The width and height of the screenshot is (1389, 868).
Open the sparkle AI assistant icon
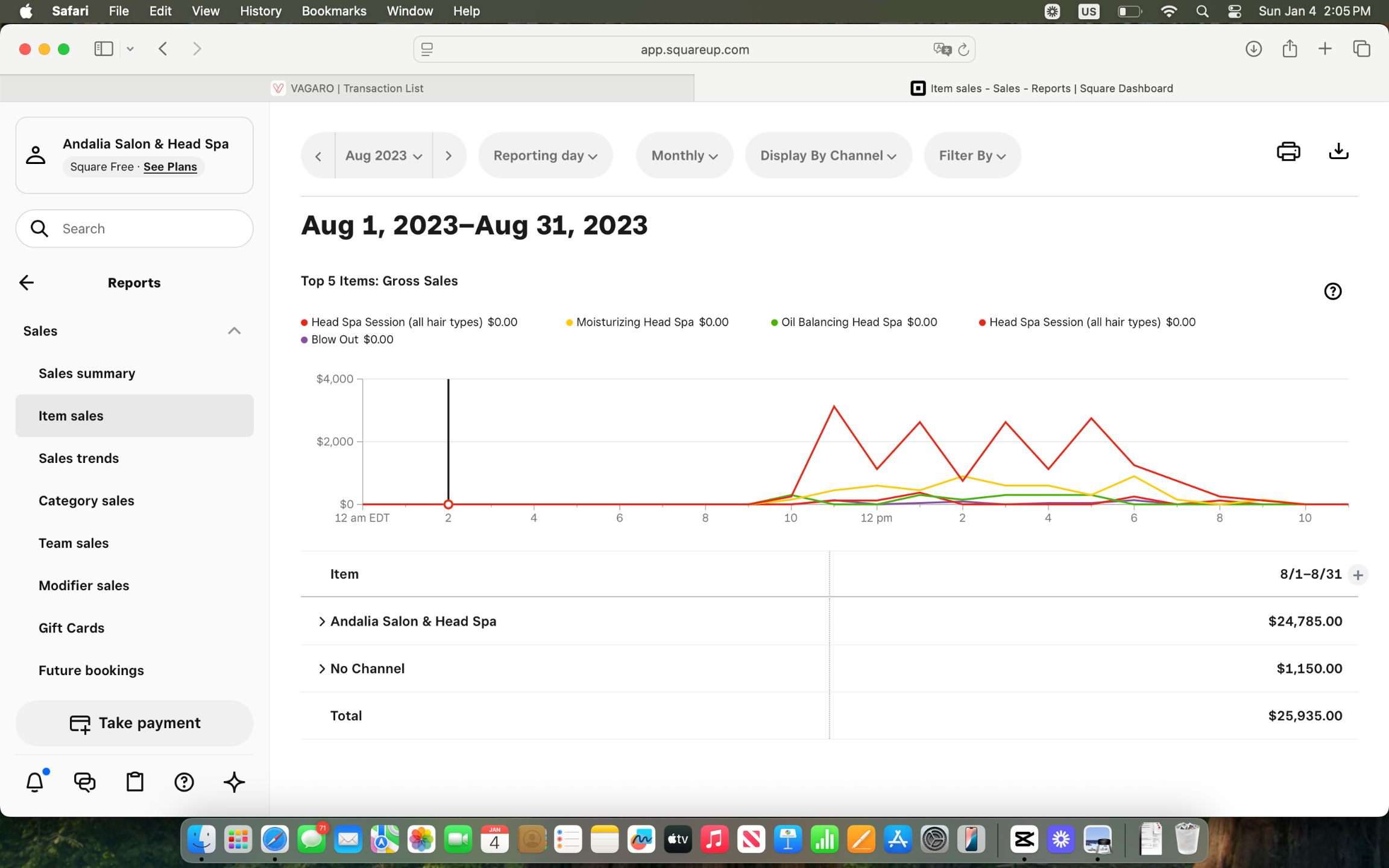(234, 782)
